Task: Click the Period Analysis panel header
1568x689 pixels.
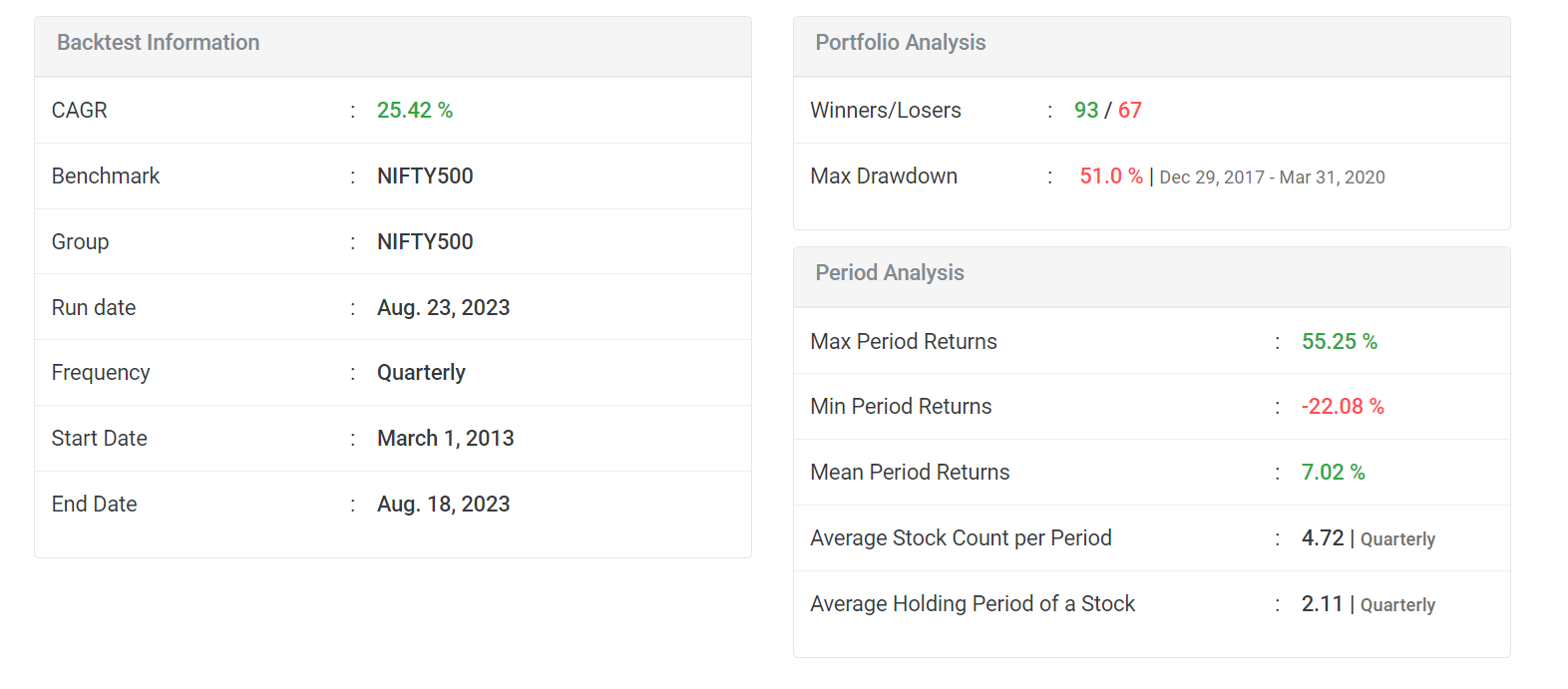Action: [x=889, y=273]
